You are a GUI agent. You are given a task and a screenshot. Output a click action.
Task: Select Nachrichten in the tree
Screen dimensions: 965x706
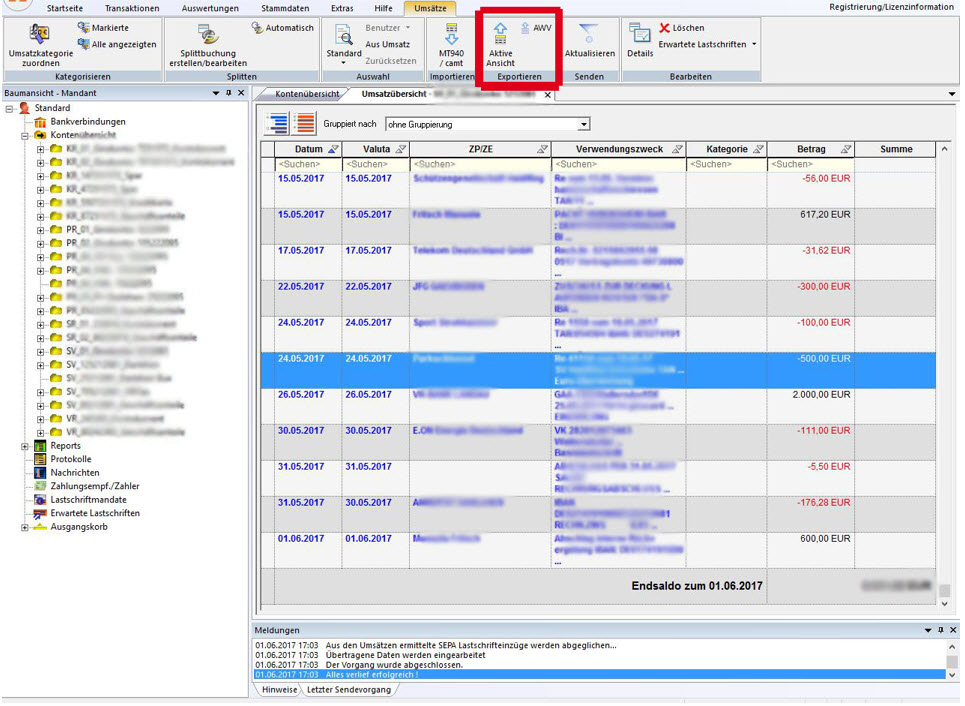74,473
